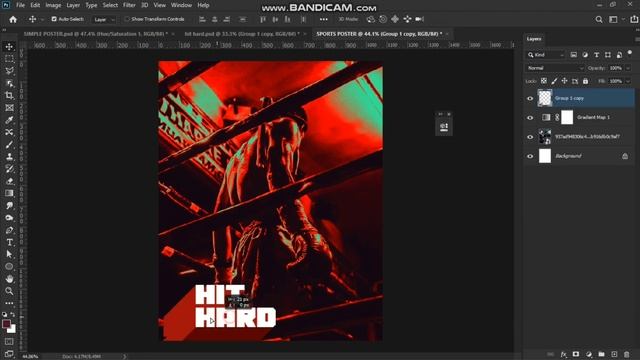Click the Share icon at top right
Image resolution: width=640 pixels, height=360 pixels.
pyautogui.click(x=634, y=19)
